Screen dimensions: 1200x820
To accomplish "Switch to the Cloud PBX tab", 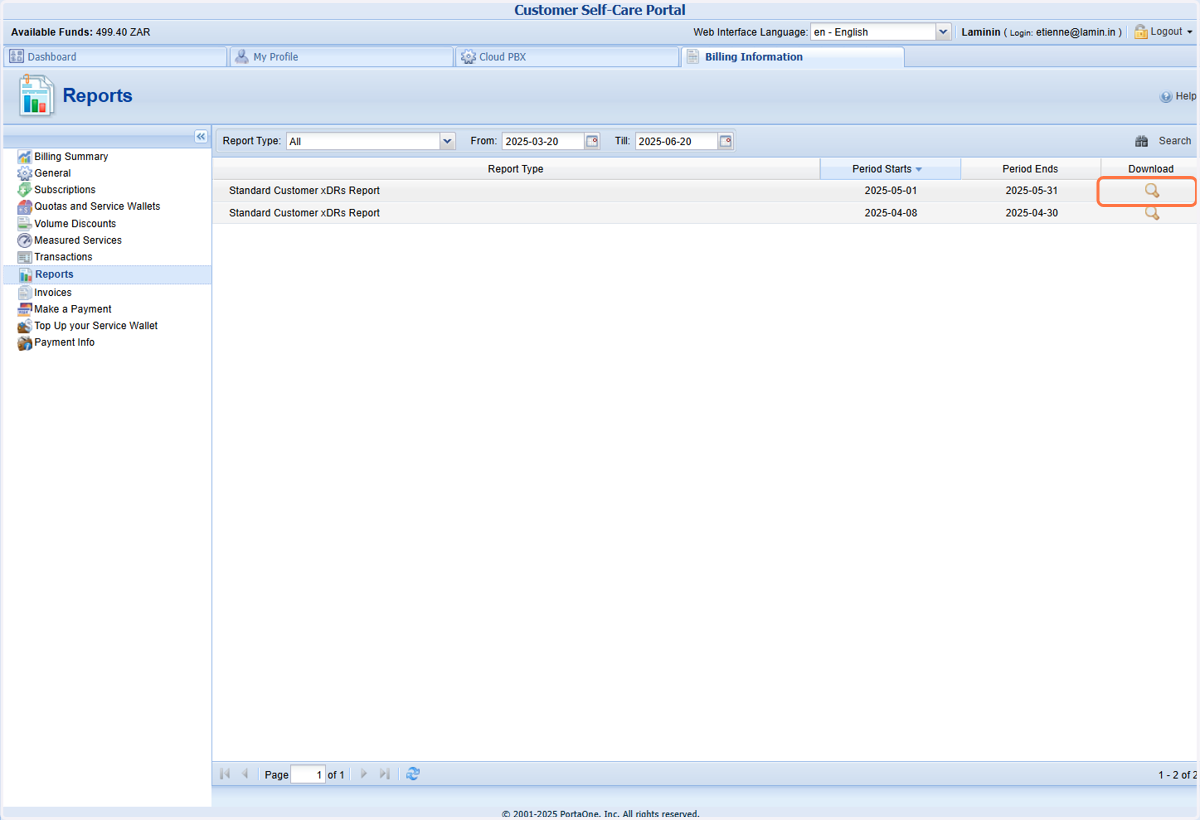I will pos(567,57).
